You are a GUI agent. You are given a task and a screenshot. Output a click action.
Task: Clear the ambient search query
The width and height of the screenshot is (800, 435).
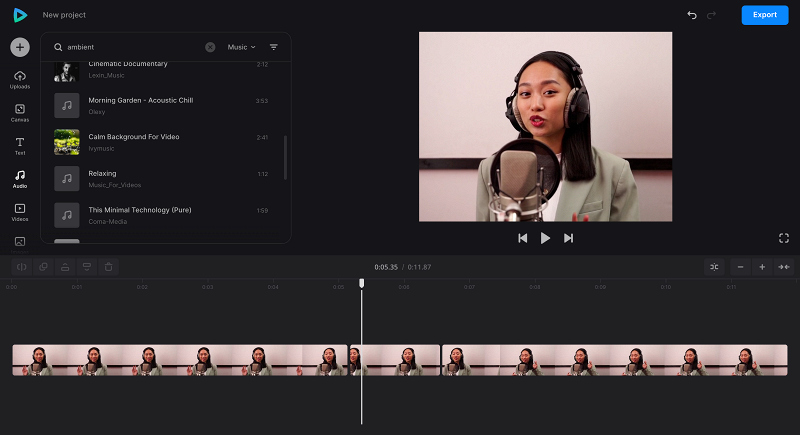(x=210, y=47)
